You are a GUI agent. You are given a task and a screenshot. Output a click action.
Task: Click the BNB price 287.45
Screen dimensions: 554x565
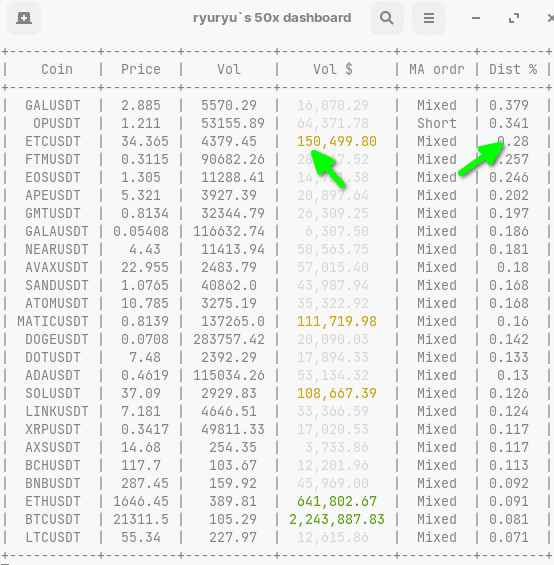(x=145, y=484)
